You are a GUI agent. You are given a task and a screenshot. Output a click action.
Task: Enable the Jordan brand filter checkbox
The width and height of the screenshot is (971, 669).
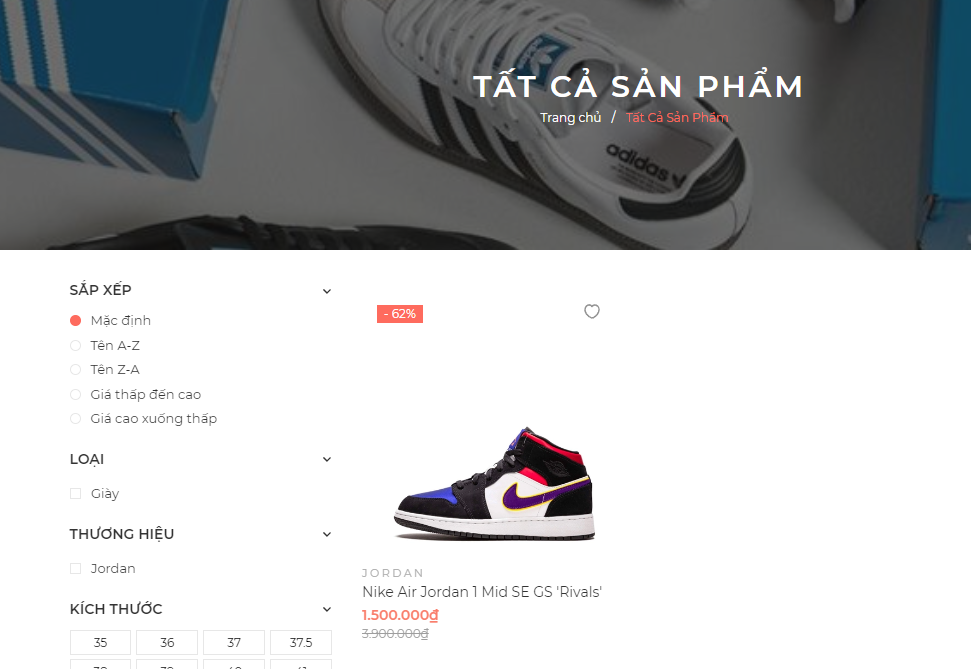pos(76,569)
